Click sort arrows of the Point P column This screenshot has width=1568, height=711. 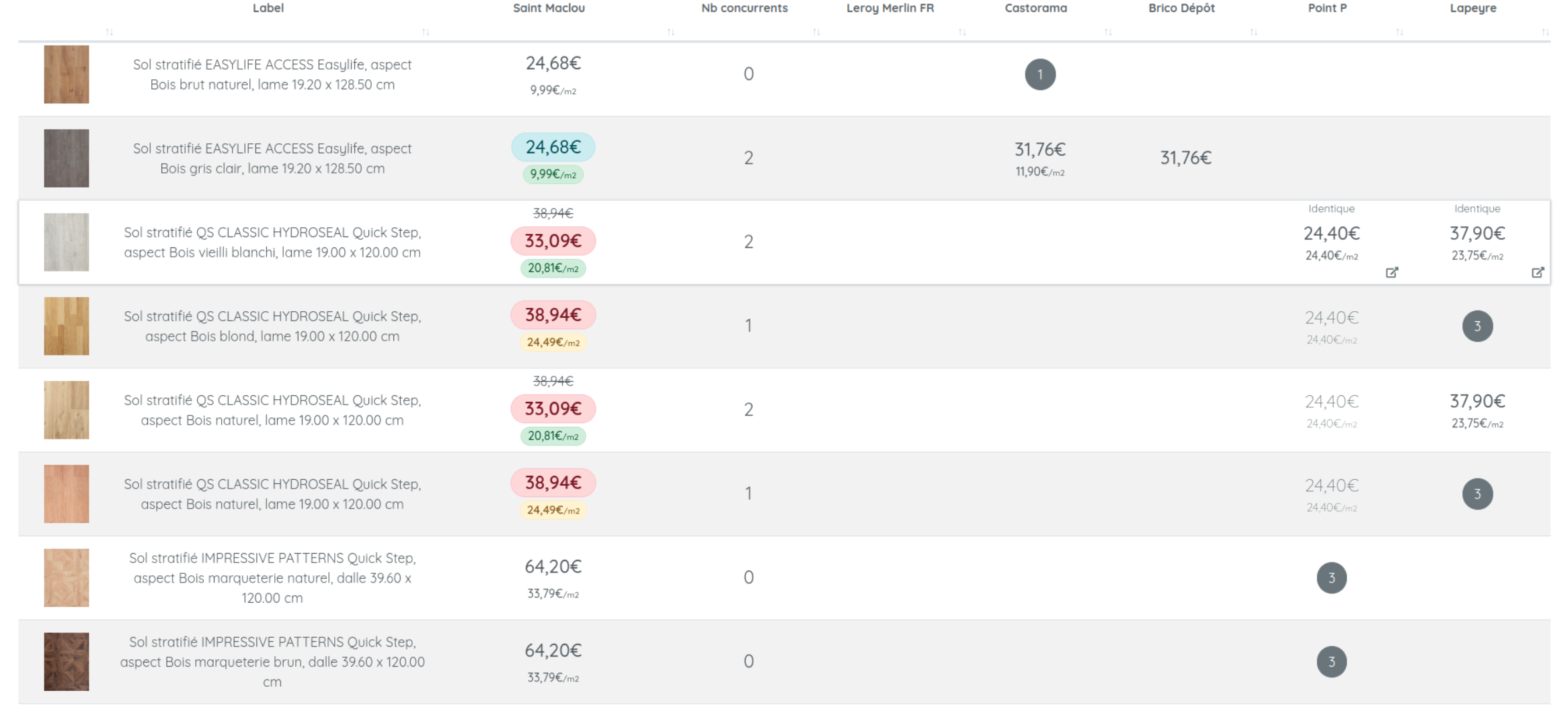(1399, 32)
